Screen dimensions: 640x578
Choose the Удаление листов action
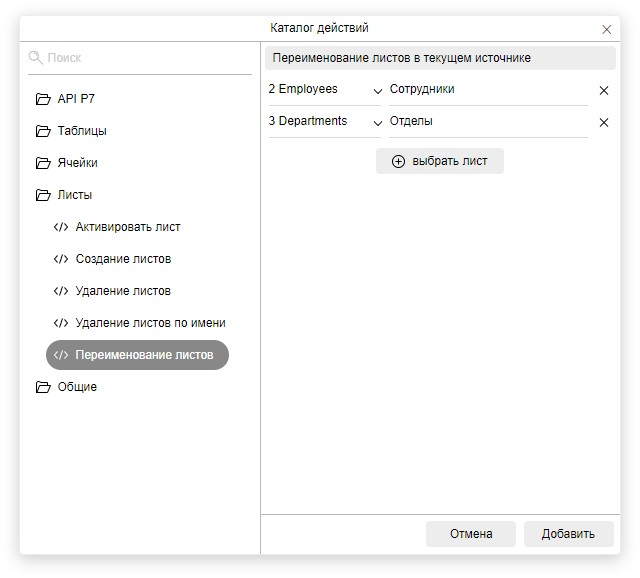coord(123,291)
